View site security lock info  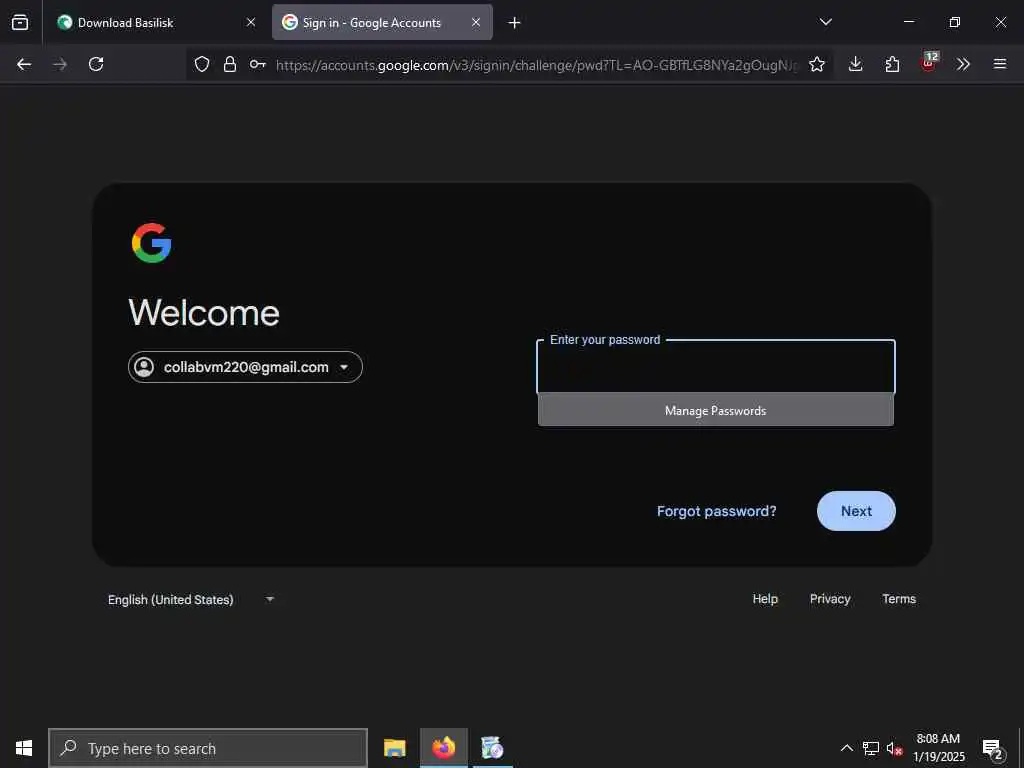pos(230,64)
